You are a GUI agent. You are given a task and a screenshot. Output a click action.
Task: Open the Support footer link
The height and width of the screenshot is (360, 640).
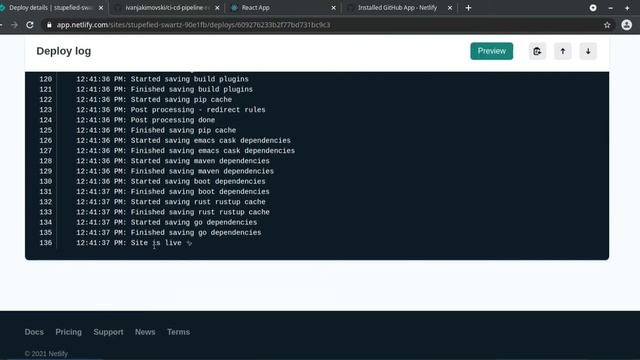108,332
